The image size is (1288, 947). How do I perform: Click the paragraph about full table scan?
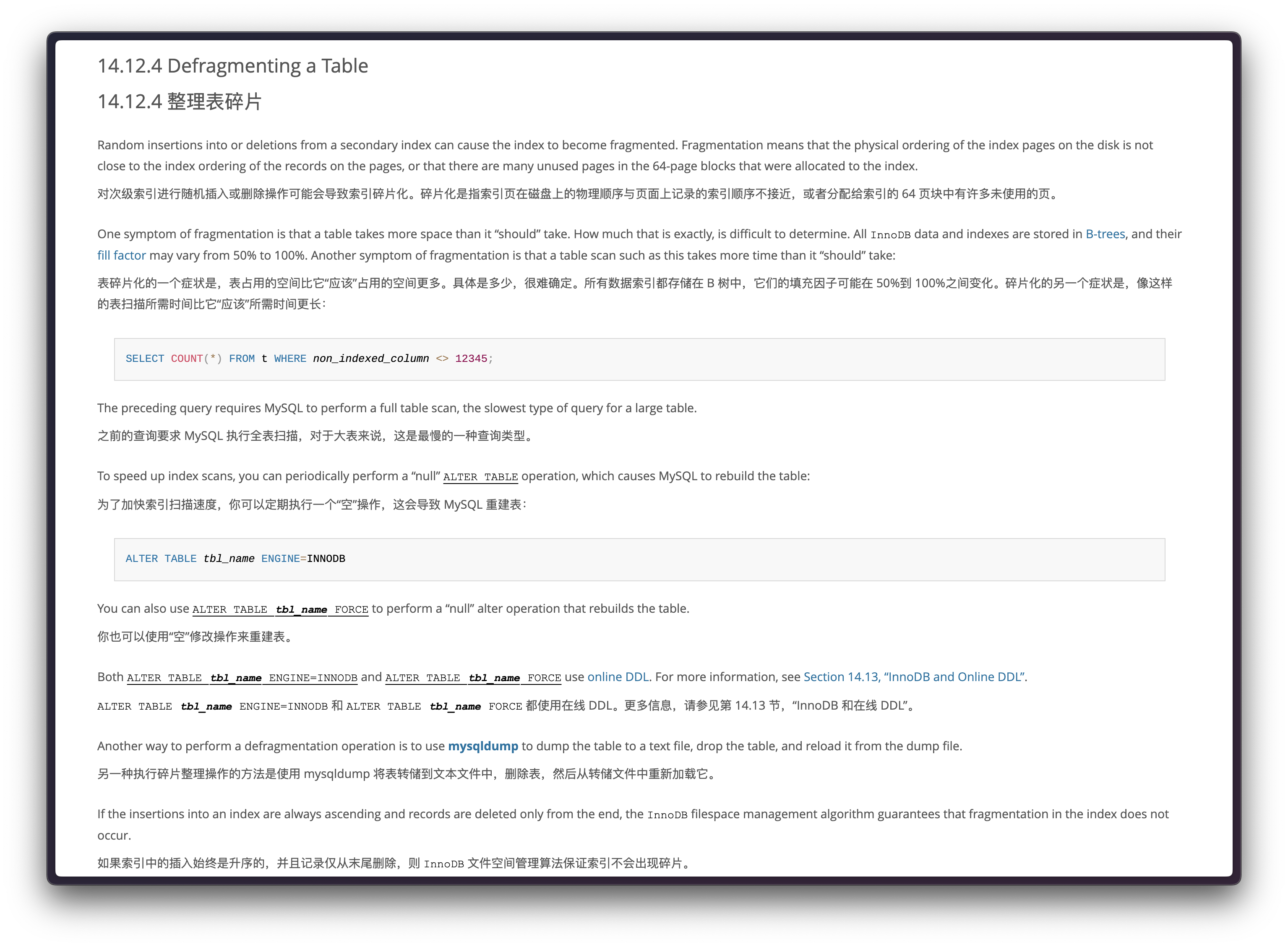coord(396,408)
